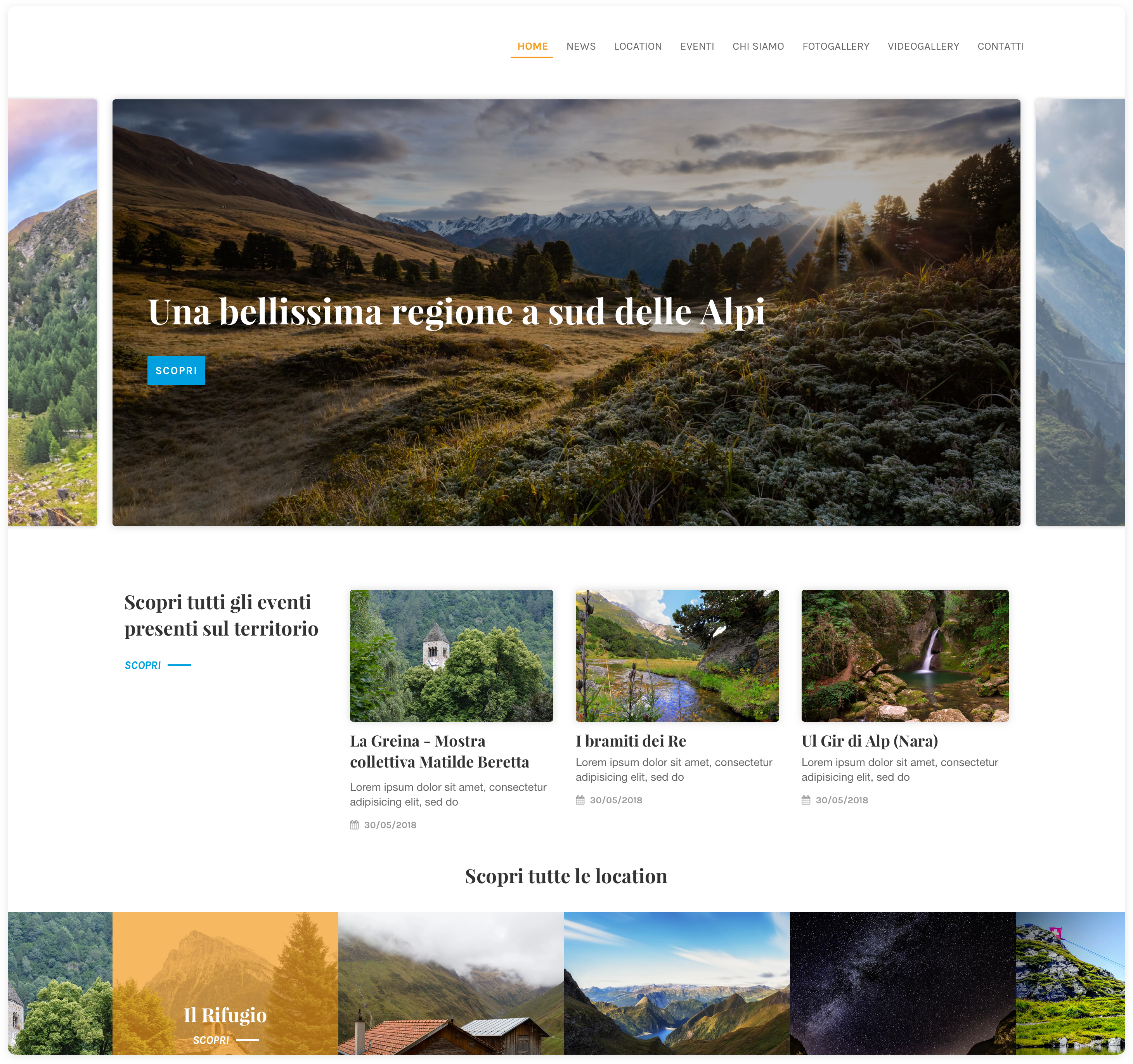Click the calendar icon under Ul Gir di Alp

[806, 800]
